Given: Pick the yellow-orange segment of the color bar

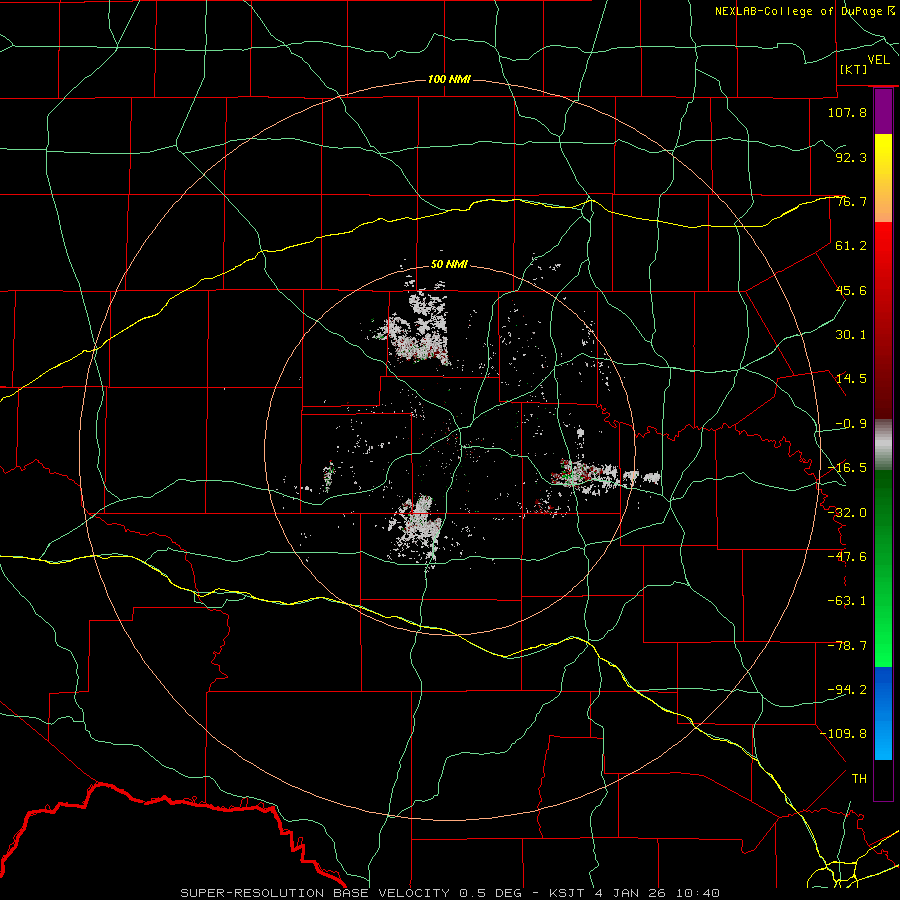Looking at the screenshot, I should (x=883, y=178).
